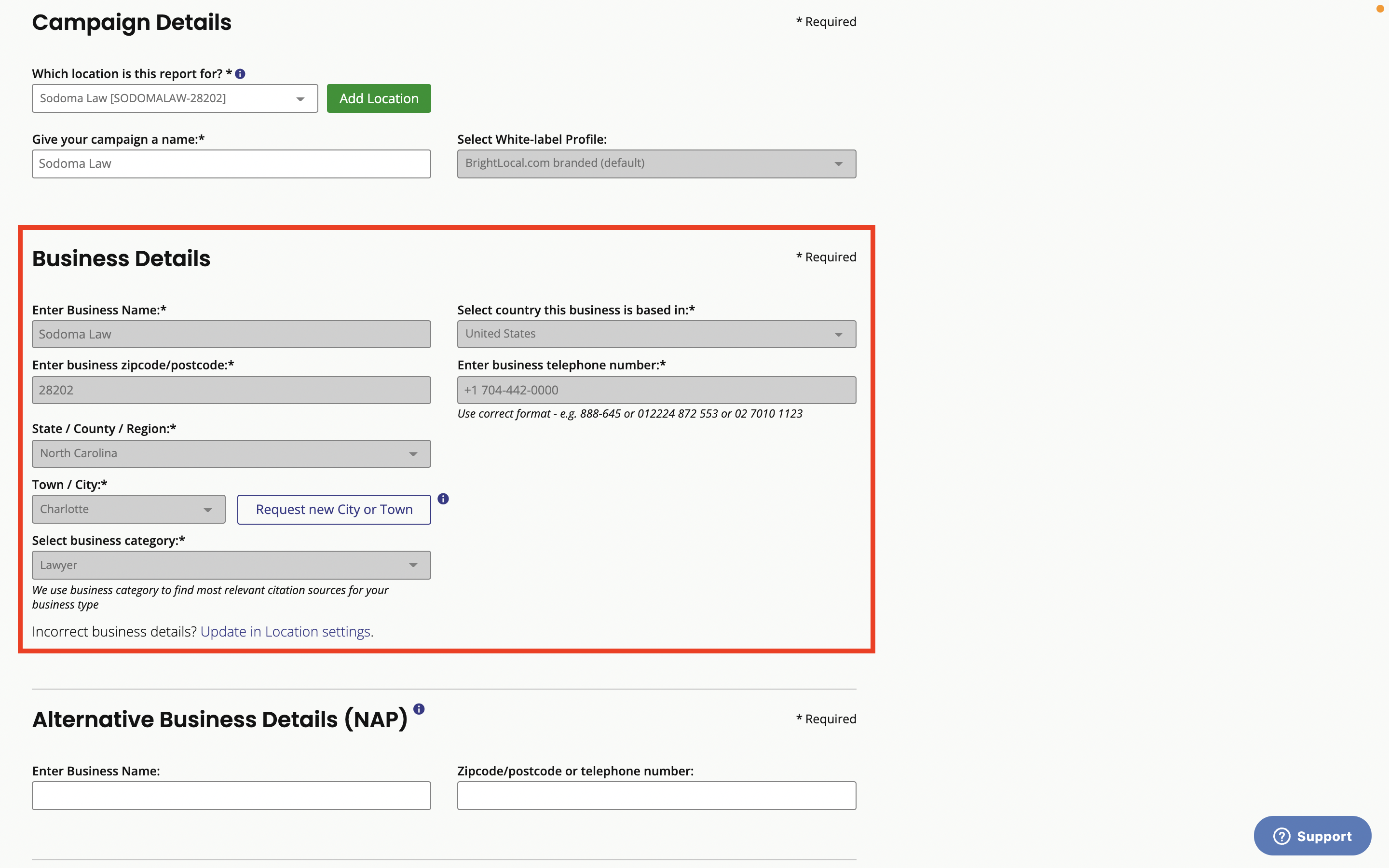Edit the campaign name field
The image size is (1389, 868).
pos(231,163)
